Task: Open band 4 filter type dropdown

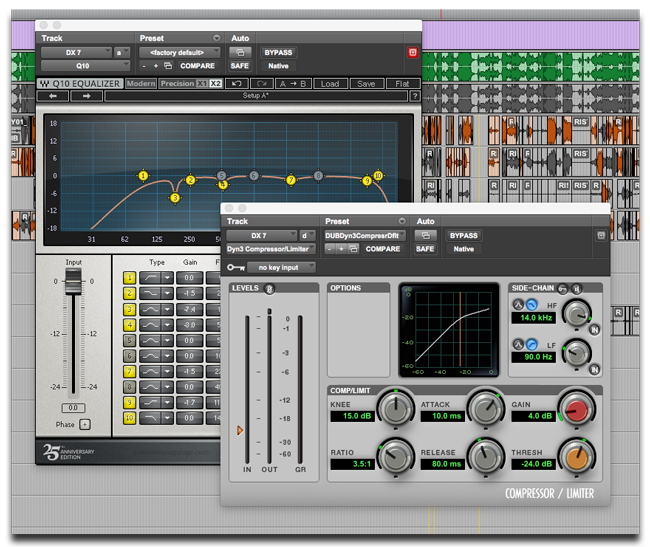Action: click(x=167, y=325)
